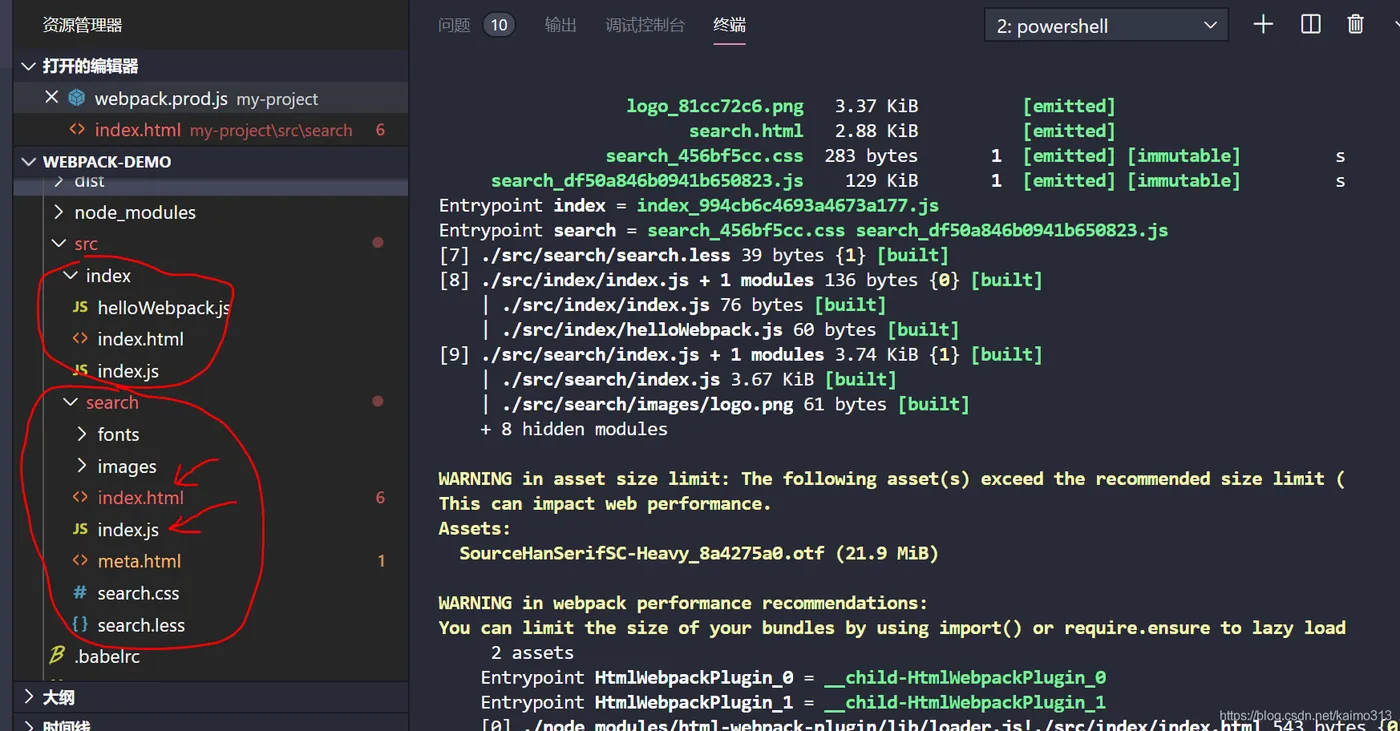Open the terminal selector '2: powershell' dropdown
1400x731 pixels.
coord(1106,26)
